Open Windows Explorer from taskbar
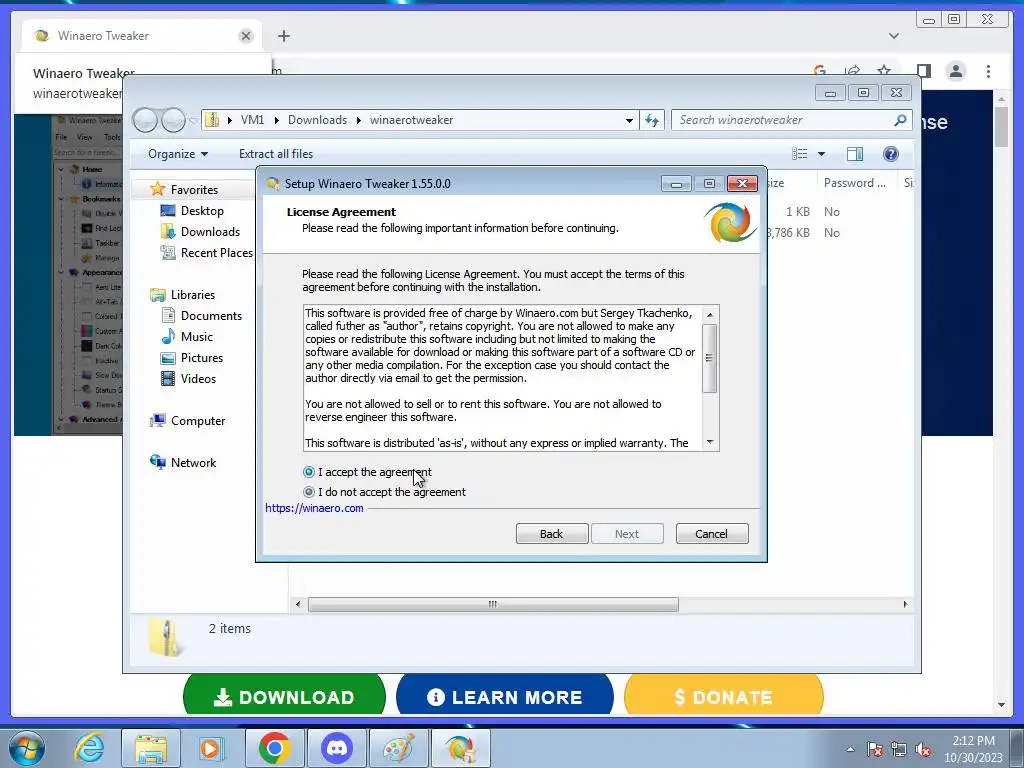Viewport: 1024px width, 768px height. pyautogui.click(x=151, y=748)
